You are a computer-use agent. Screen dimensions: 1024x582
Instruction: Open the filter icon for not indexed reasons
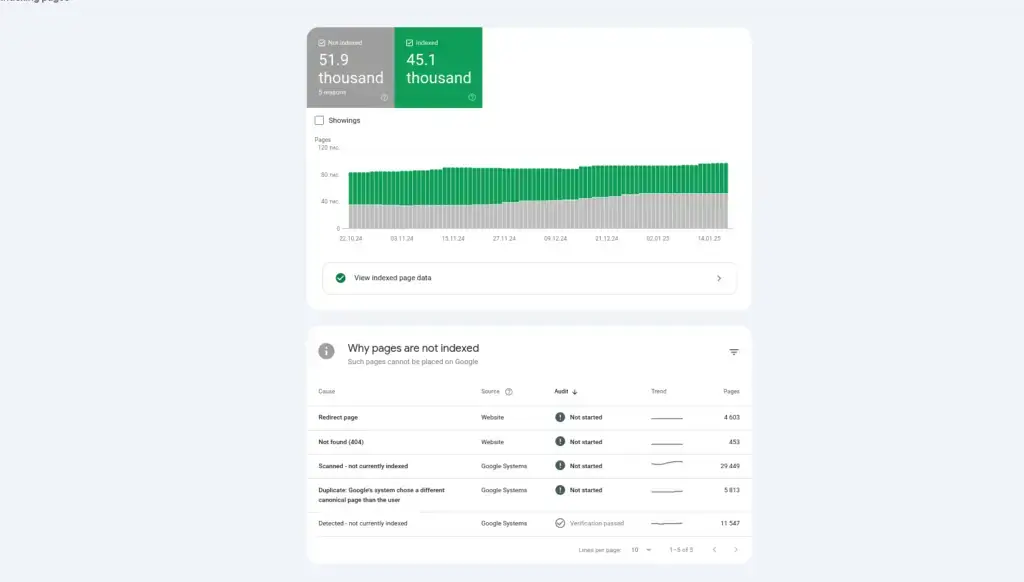click(x=734, y=352)
